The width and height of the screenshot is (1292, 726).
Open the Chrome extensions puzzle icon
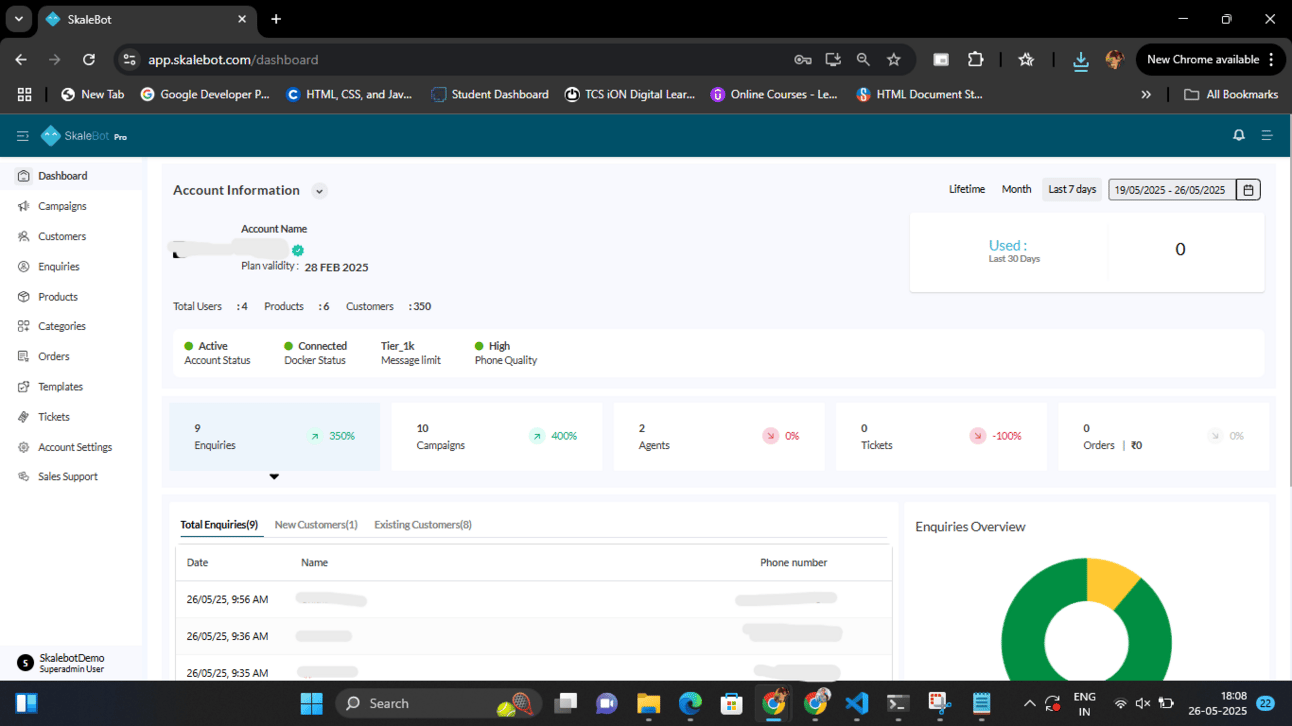coord(976,60)
